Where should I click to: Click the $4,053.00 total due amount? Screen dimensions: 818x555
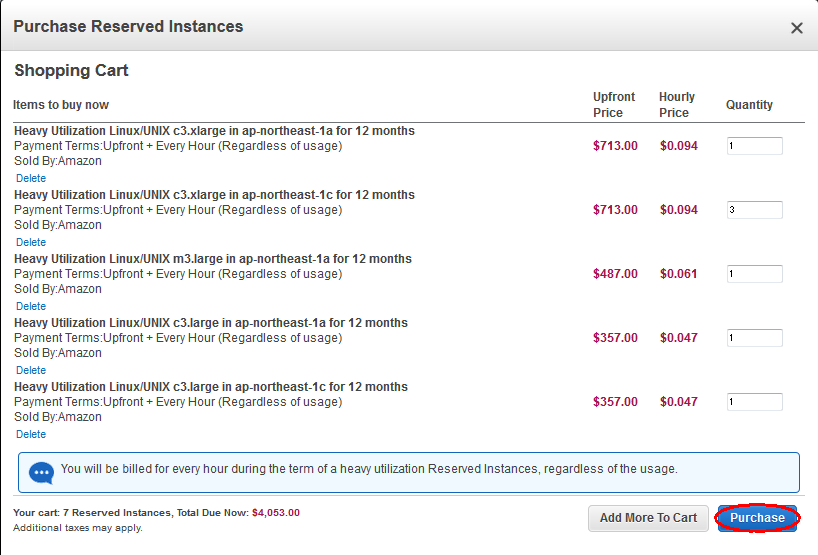tap(275, 513)
